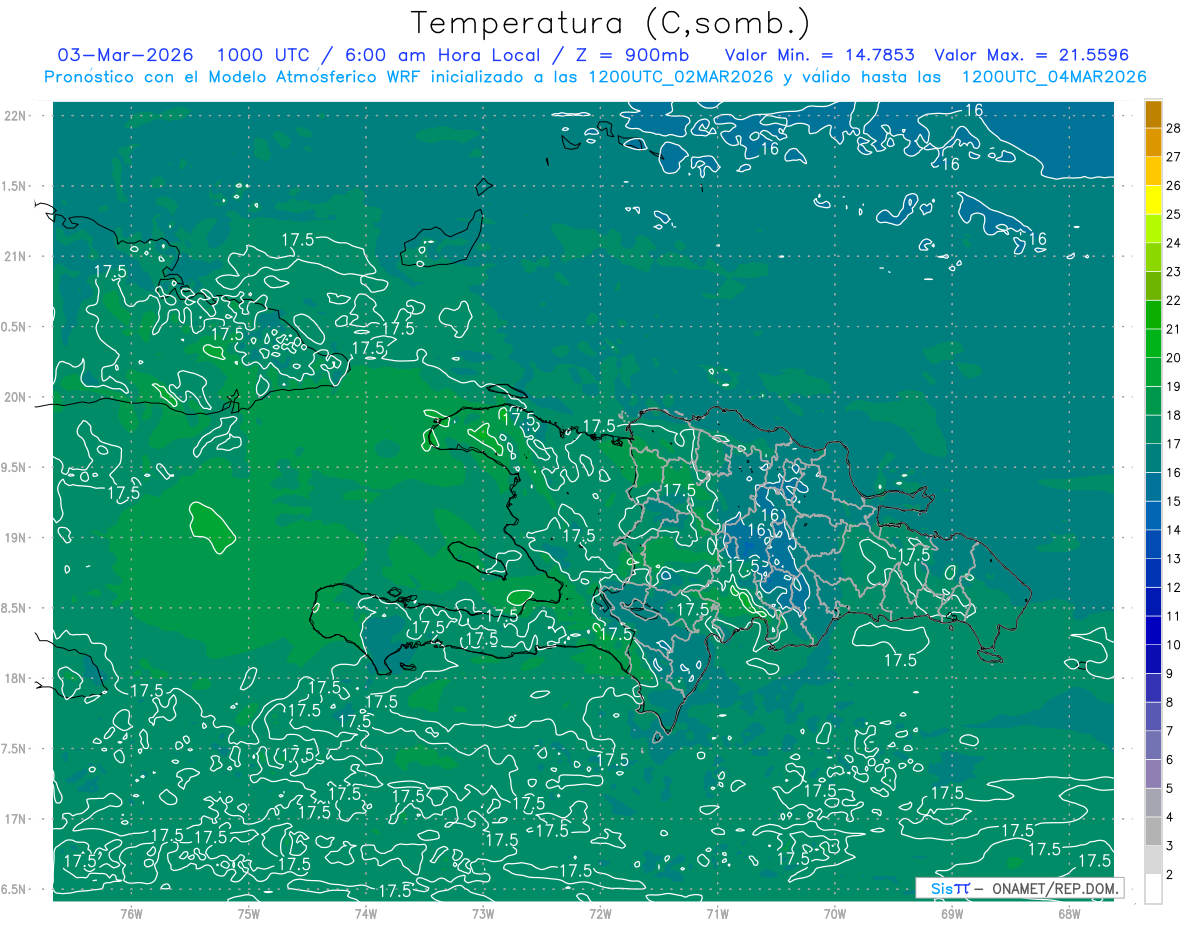The height and width of the screenshot is (927, 1200).
Task: Click the '74W' longitude axis label
Action: (365, 913)
